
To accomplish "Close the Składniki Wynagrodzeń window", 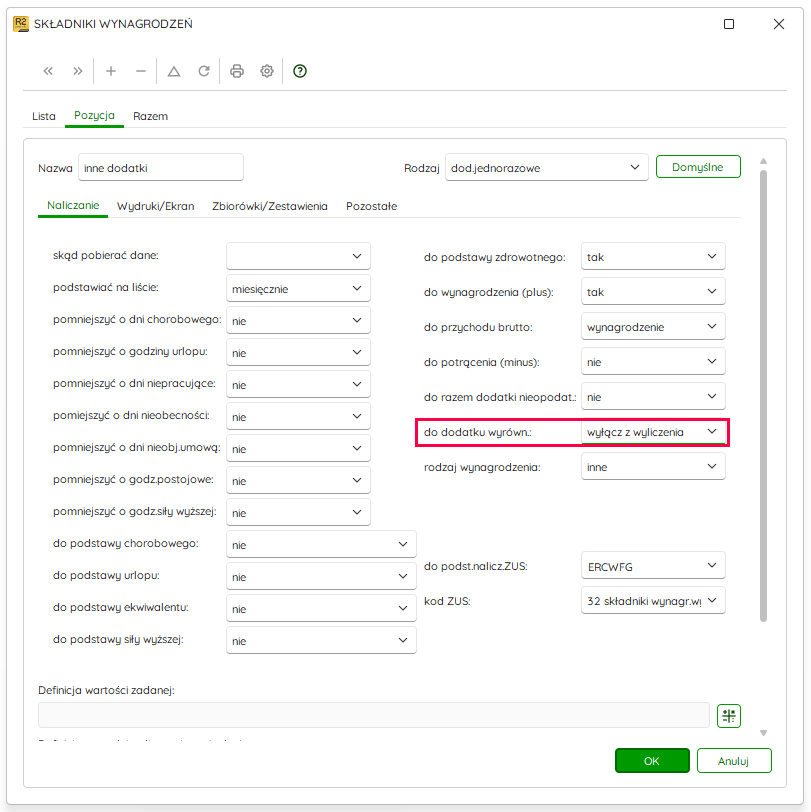I will [x=778, y=24].
